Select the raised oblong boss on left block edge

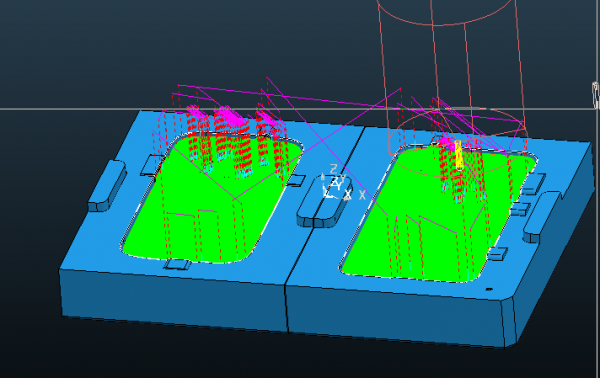click(107, 186)
